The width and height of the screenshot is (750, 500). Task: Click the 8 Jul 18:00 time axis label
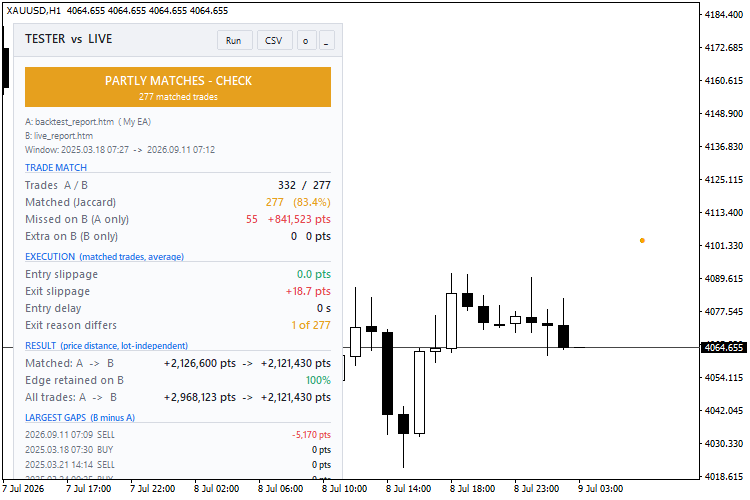[472, 489]
